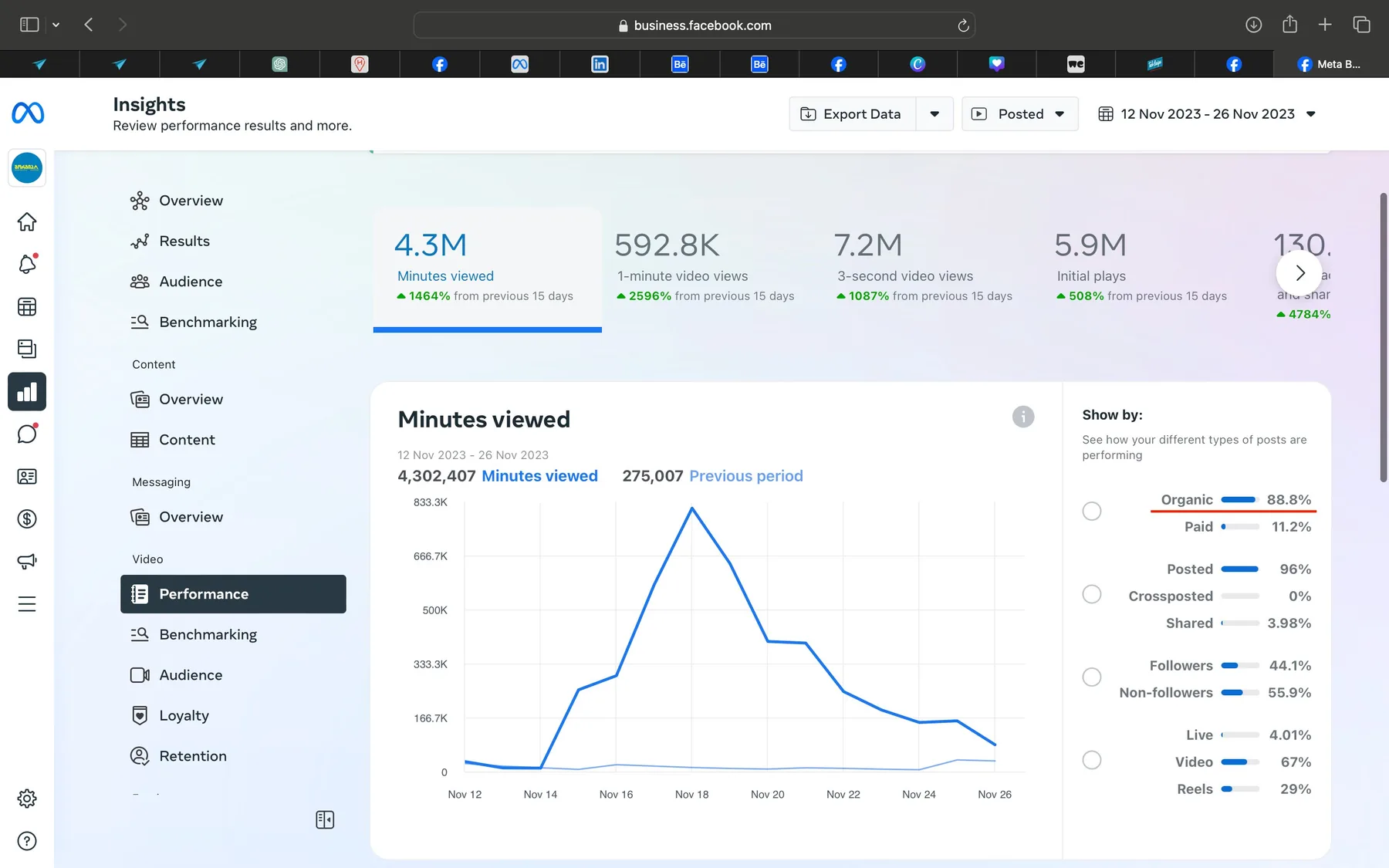Expand Safari sidebar options chevron
This screenshot has height=868, width=1389.
[x=56, y=25]
